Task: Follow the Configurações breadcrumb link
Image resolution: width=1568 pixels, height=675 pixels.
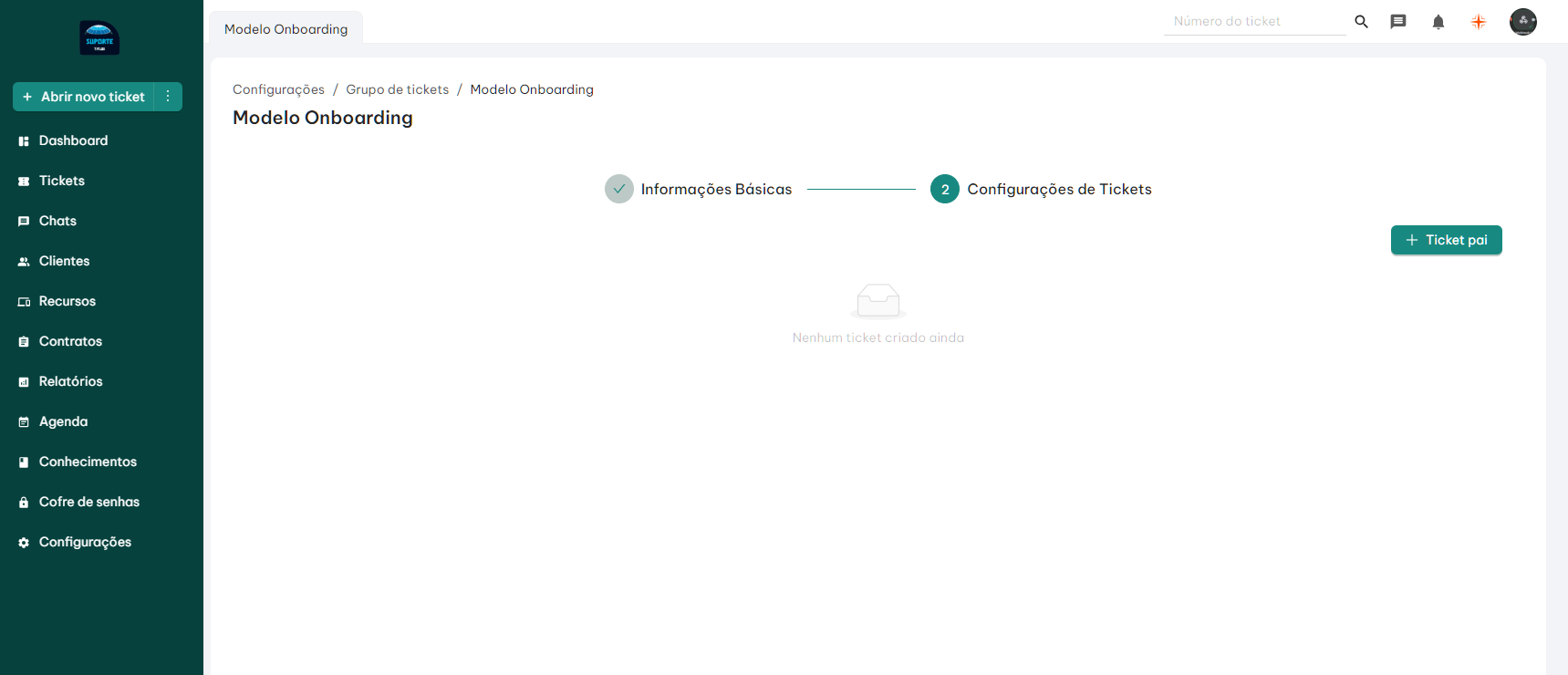Action: click(x=278, y=89)
